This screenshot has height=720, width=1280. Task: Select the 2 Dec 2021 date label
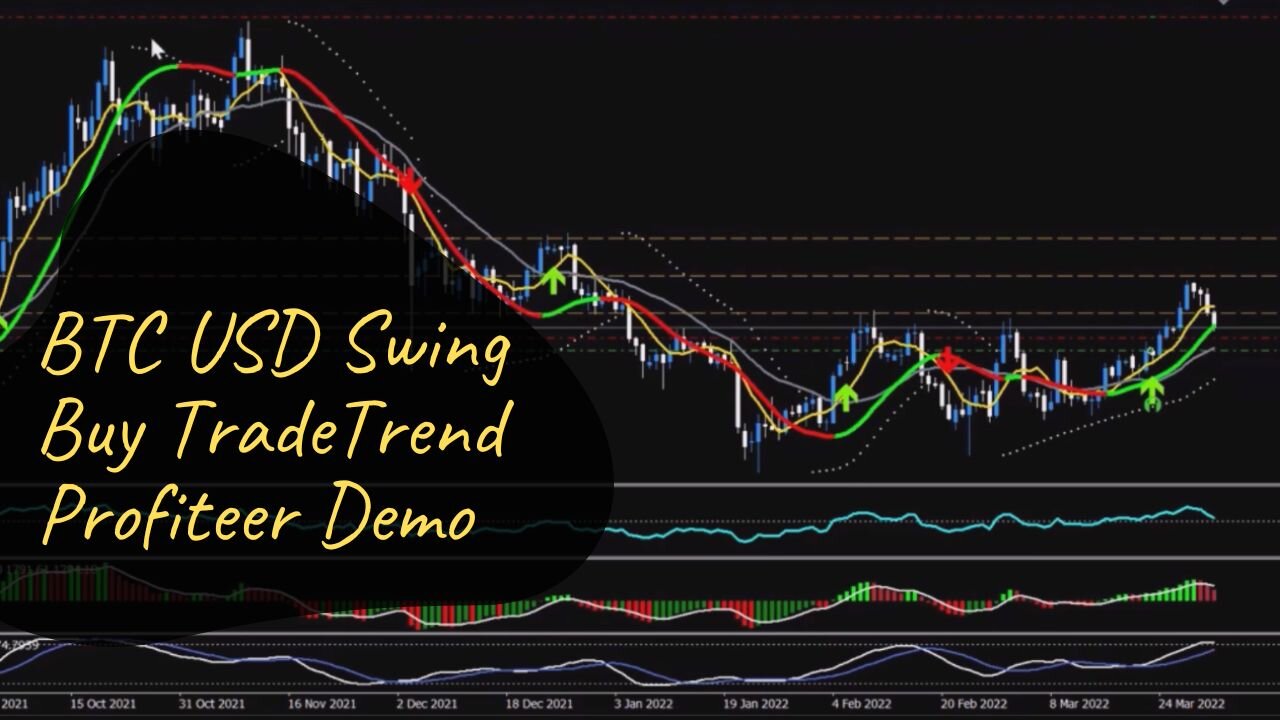[x=427, y=705]
